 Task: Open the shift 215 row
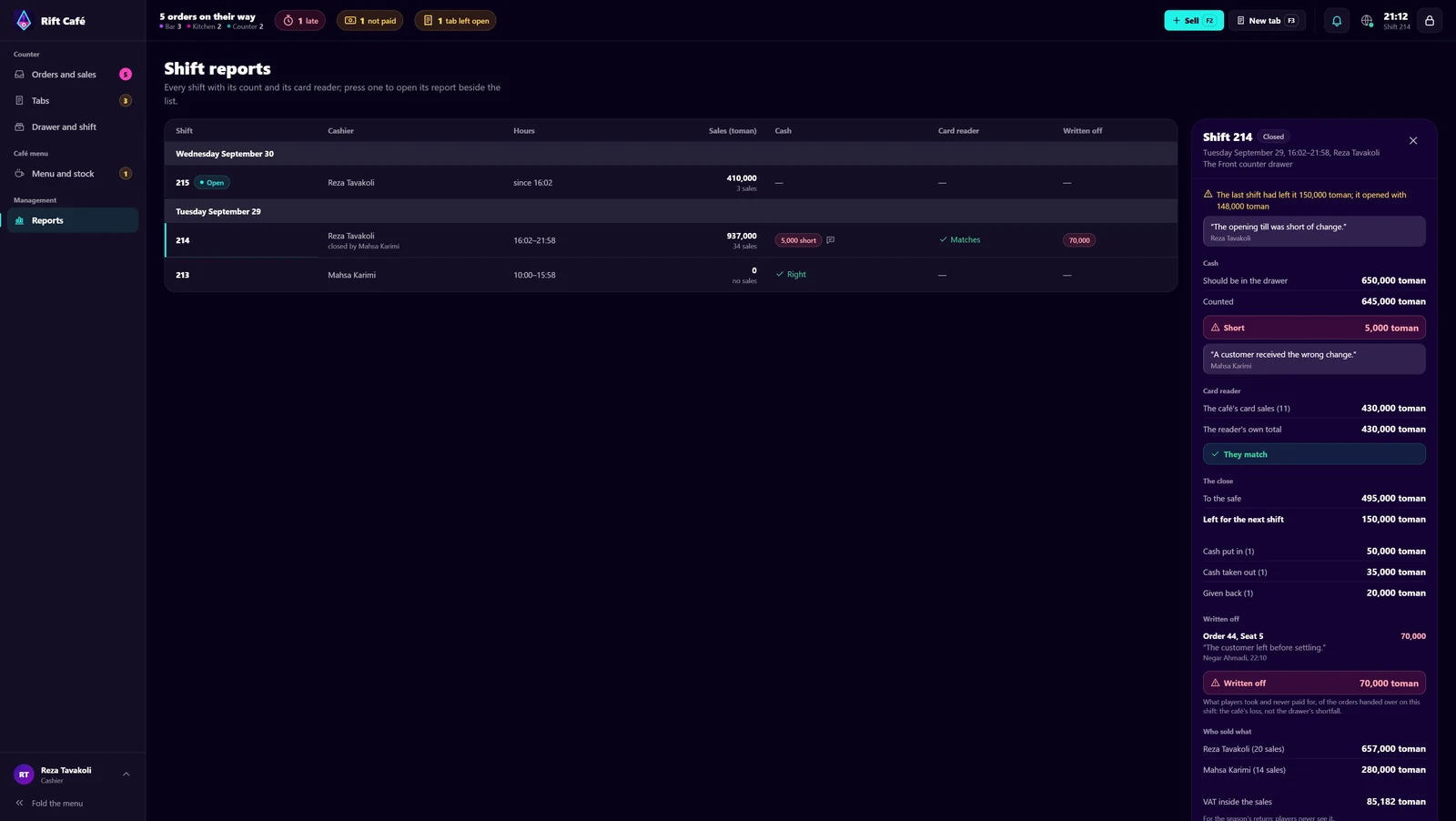[x=671, y=183]
